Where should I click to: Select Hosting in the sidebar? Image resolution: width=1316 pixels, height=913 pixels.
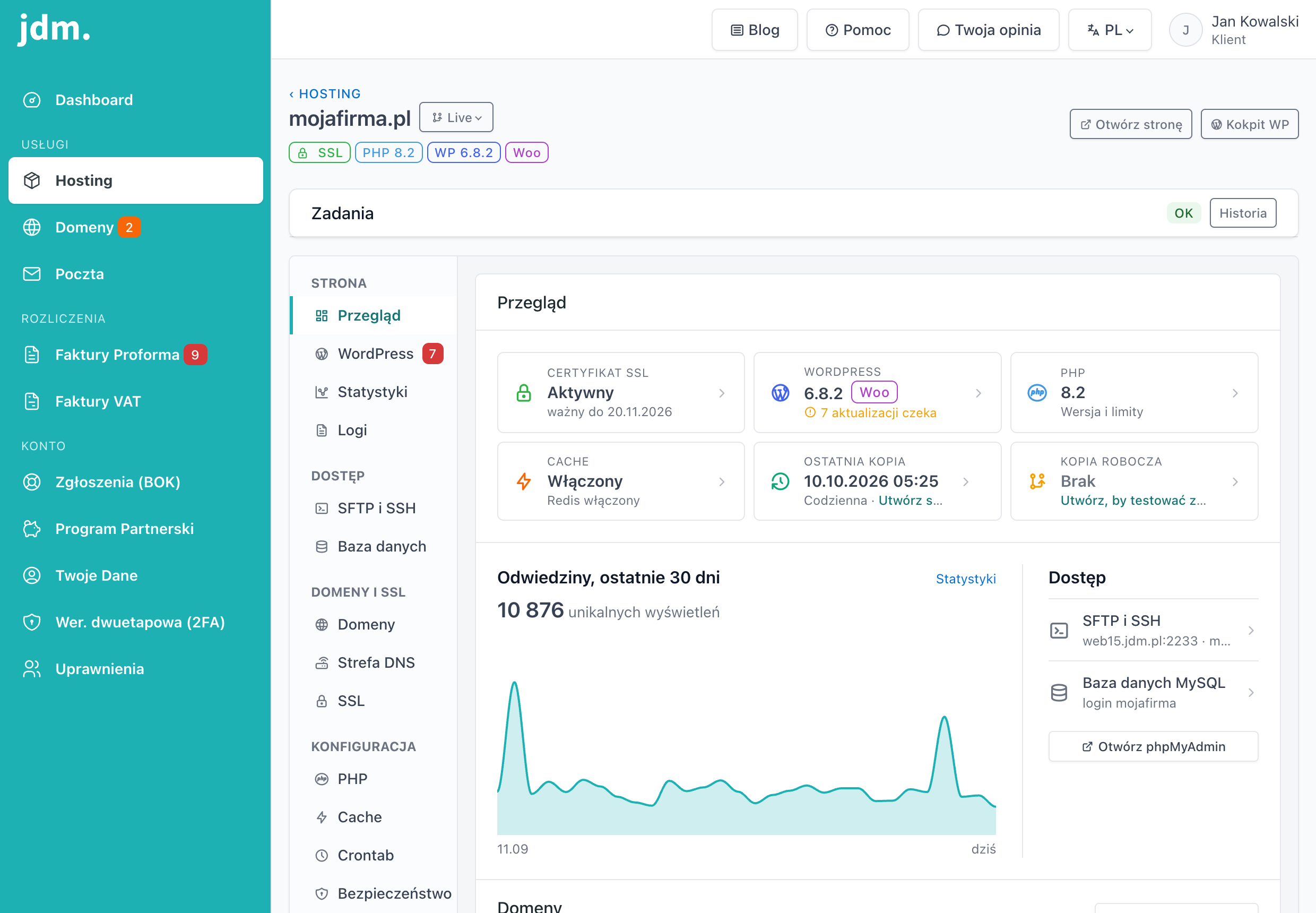pos(135,181)
